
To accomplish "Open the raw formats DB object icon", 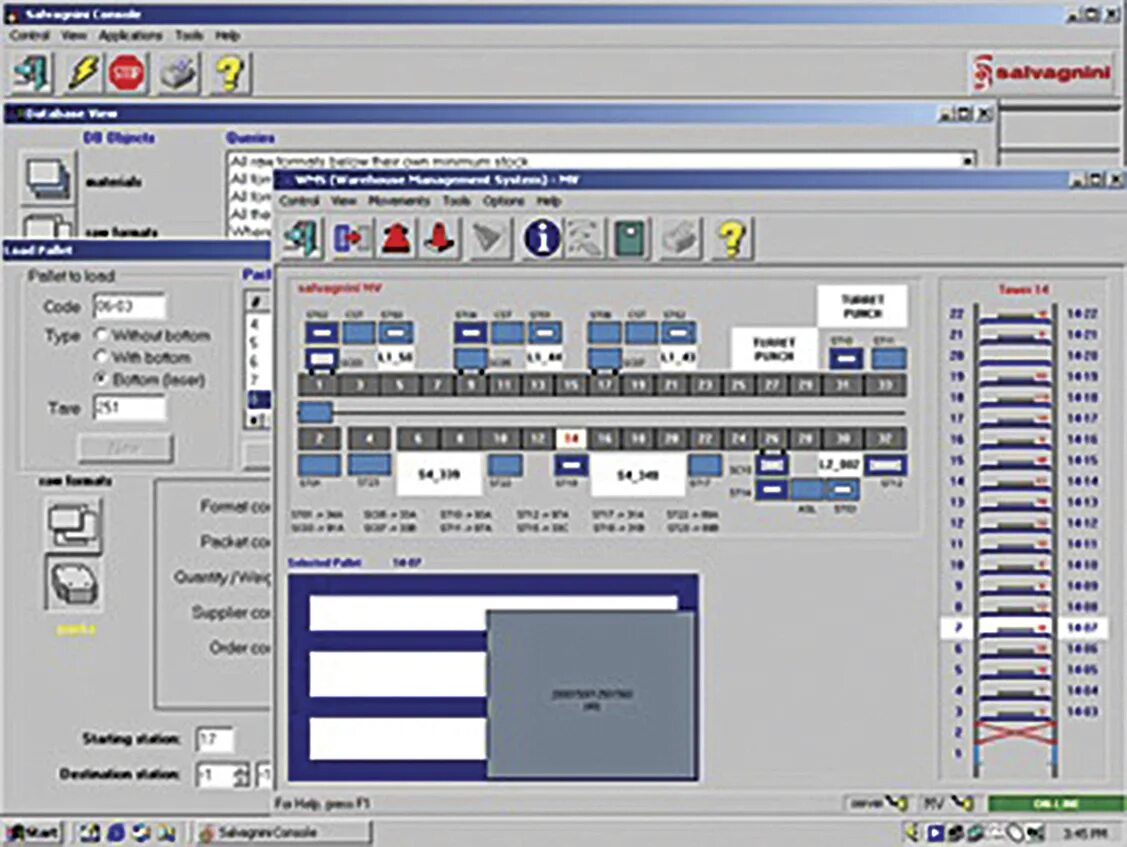I will (x=47, y=225).
